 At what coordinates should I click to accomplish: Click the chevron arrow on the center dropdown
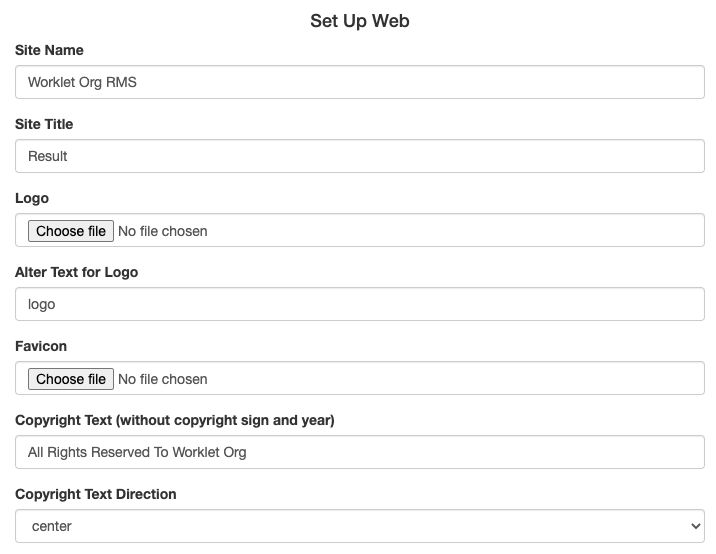pyautogui.click(x=696, y=526)
